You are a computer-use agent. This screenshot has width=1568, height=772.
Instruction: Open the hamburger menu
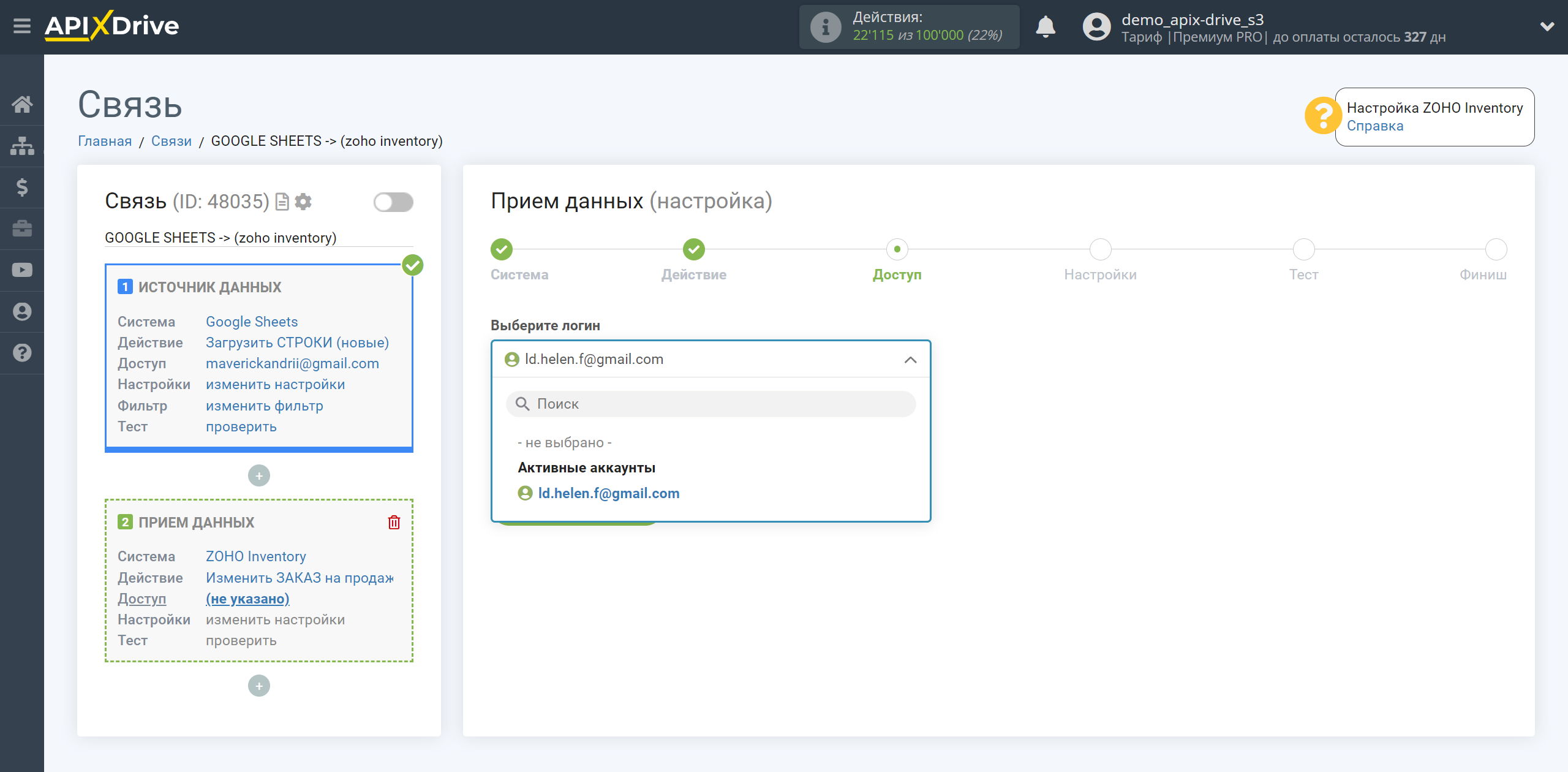point(22,26)
